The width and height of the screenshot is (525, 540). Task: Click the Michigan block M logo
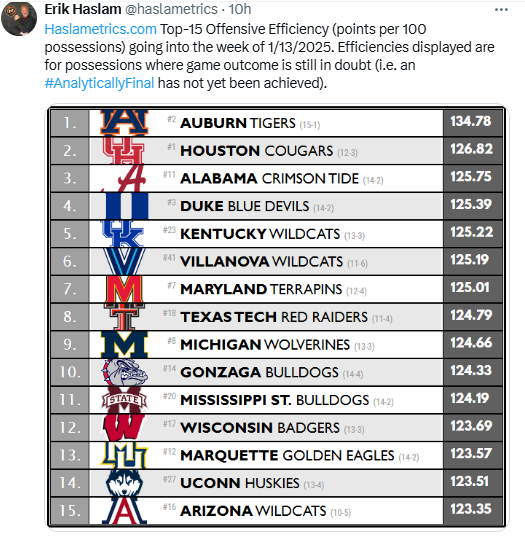[x=124, y=344]
